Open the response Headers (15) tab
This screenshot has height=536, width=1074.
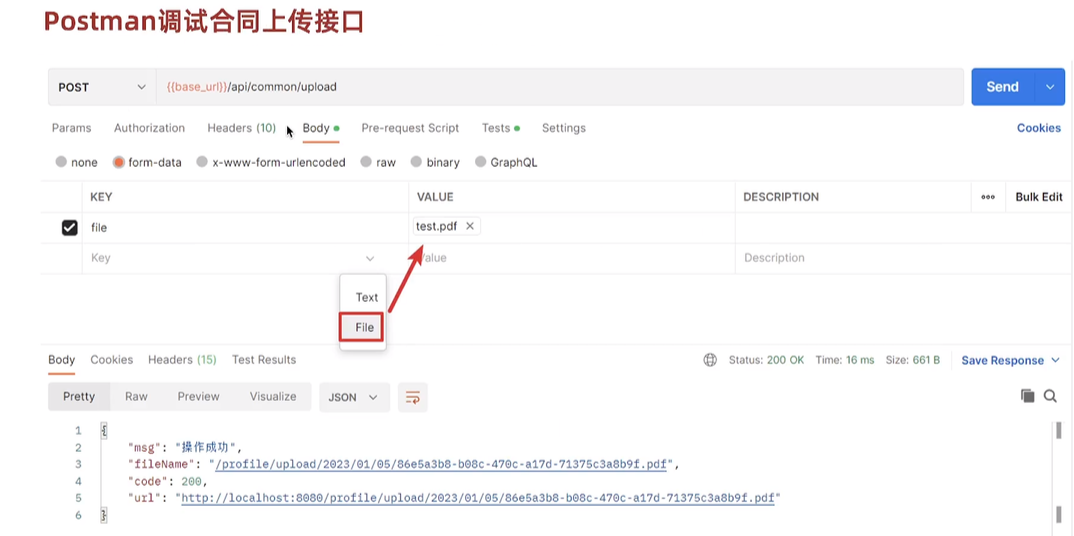(x=182, y=359)
